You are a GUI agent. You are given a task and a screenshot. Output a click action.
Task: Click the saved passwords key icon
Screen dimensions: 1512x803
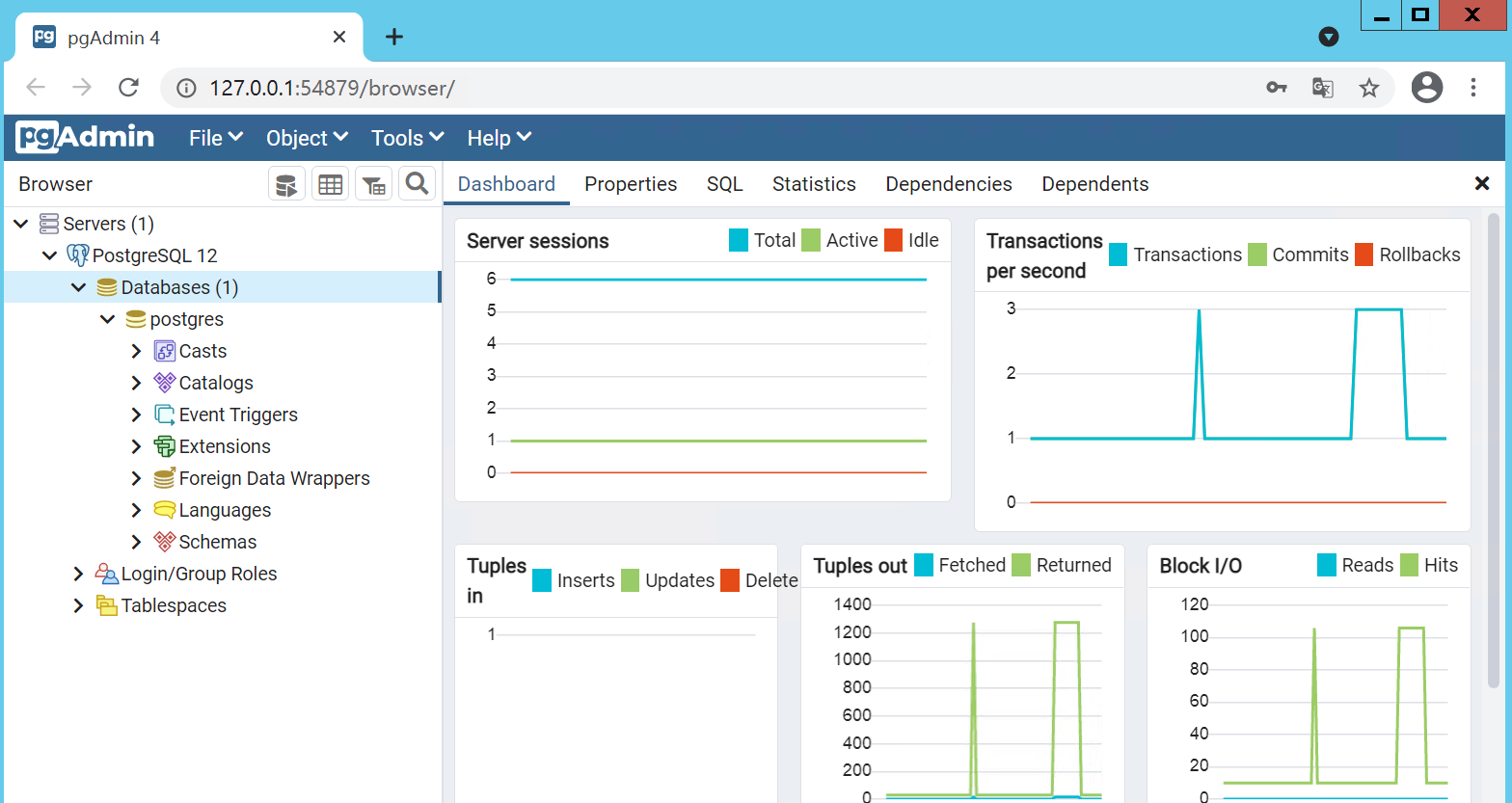point(1277,88)
